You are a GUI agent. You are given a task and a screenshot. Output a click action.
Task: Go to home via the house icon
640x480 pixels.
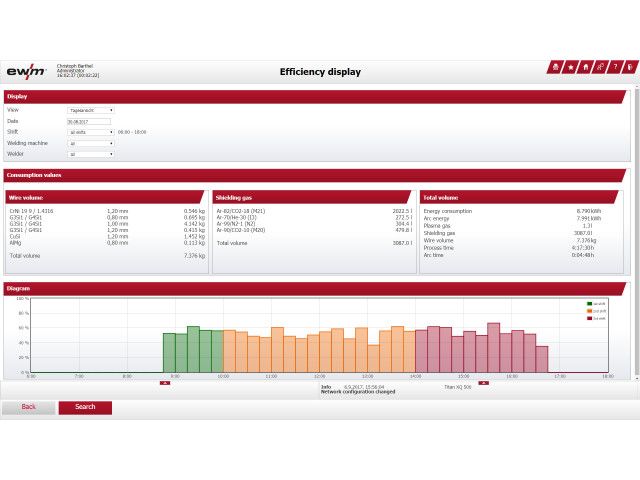point(585,67)
